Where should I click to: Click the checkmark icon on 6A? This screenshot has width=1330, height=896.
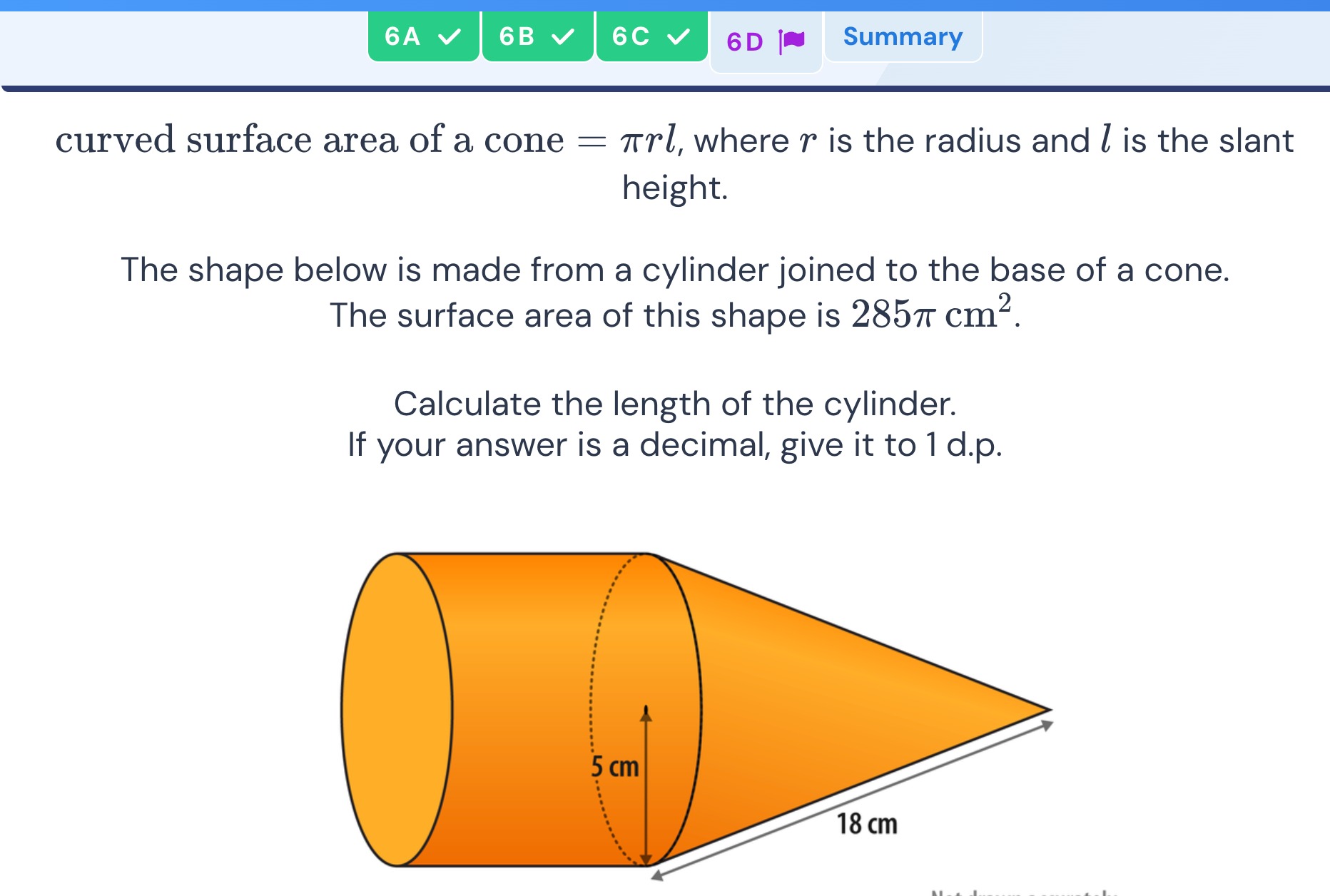(449, 36)
